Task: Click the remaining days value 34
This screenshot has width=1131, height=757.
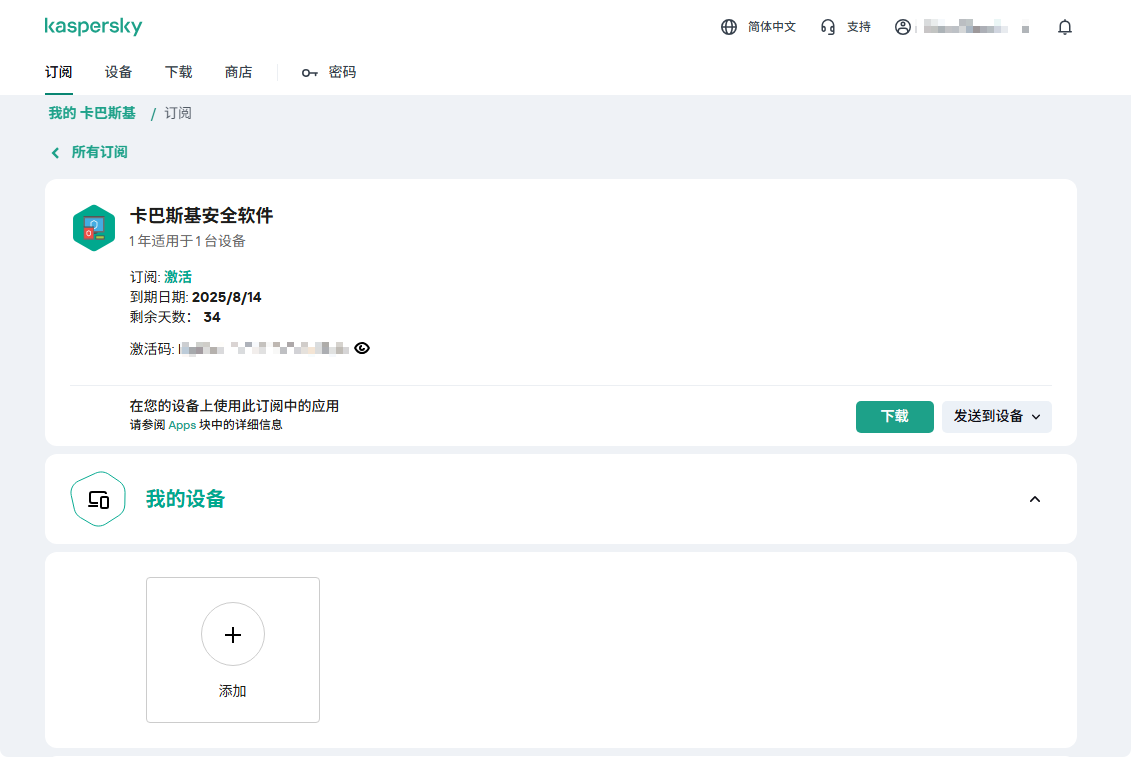Action: (x=212, y=318)
